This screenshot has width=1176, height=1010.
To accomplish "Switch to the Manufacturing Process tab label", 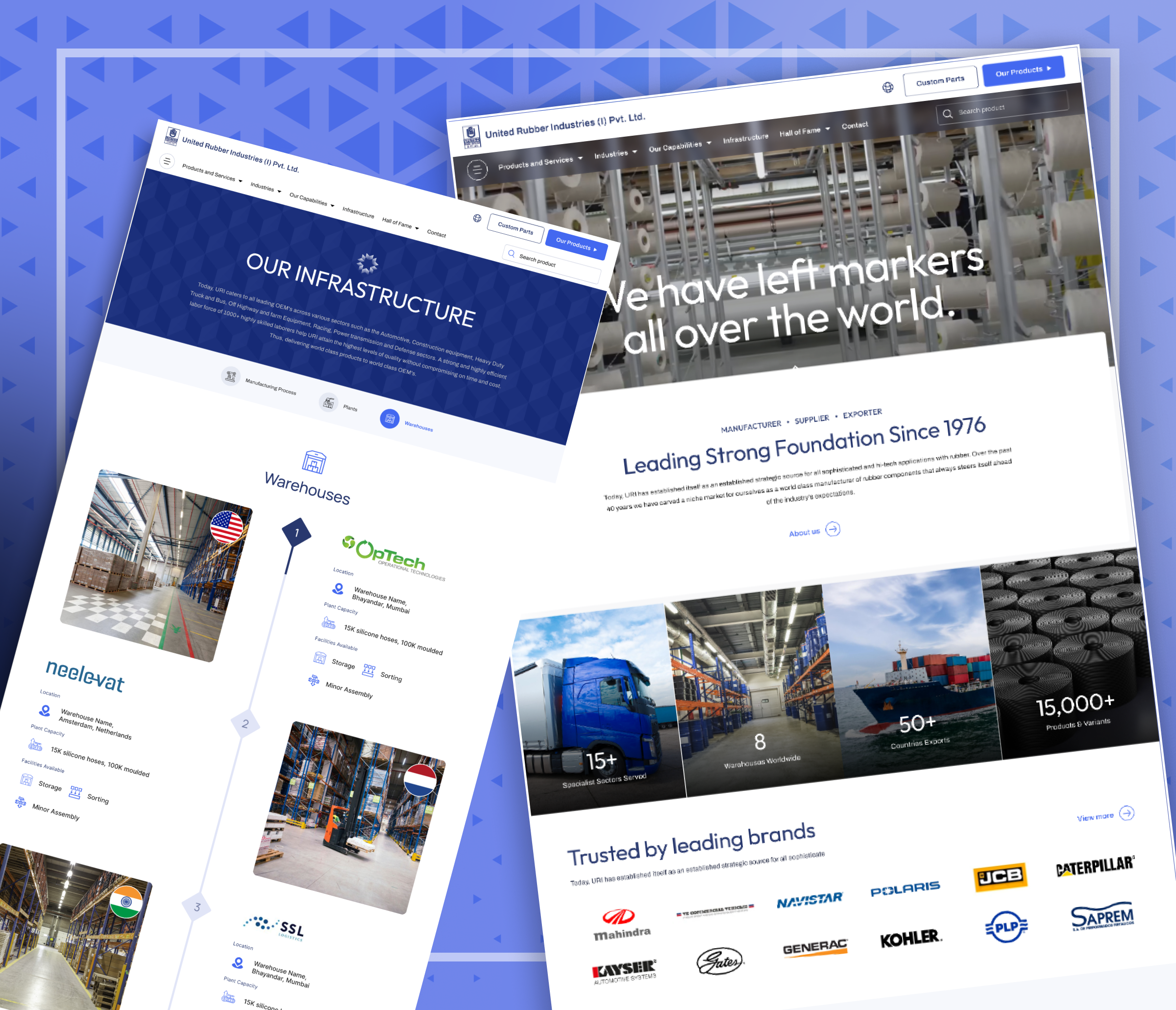I will click(x=270, y=387).
